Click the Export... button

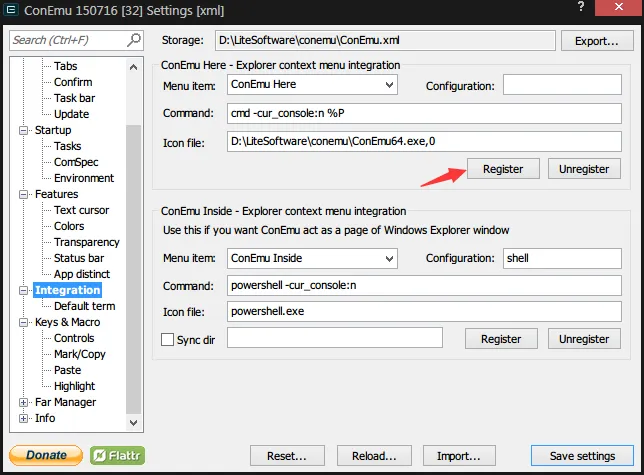(x=597, y=41)
